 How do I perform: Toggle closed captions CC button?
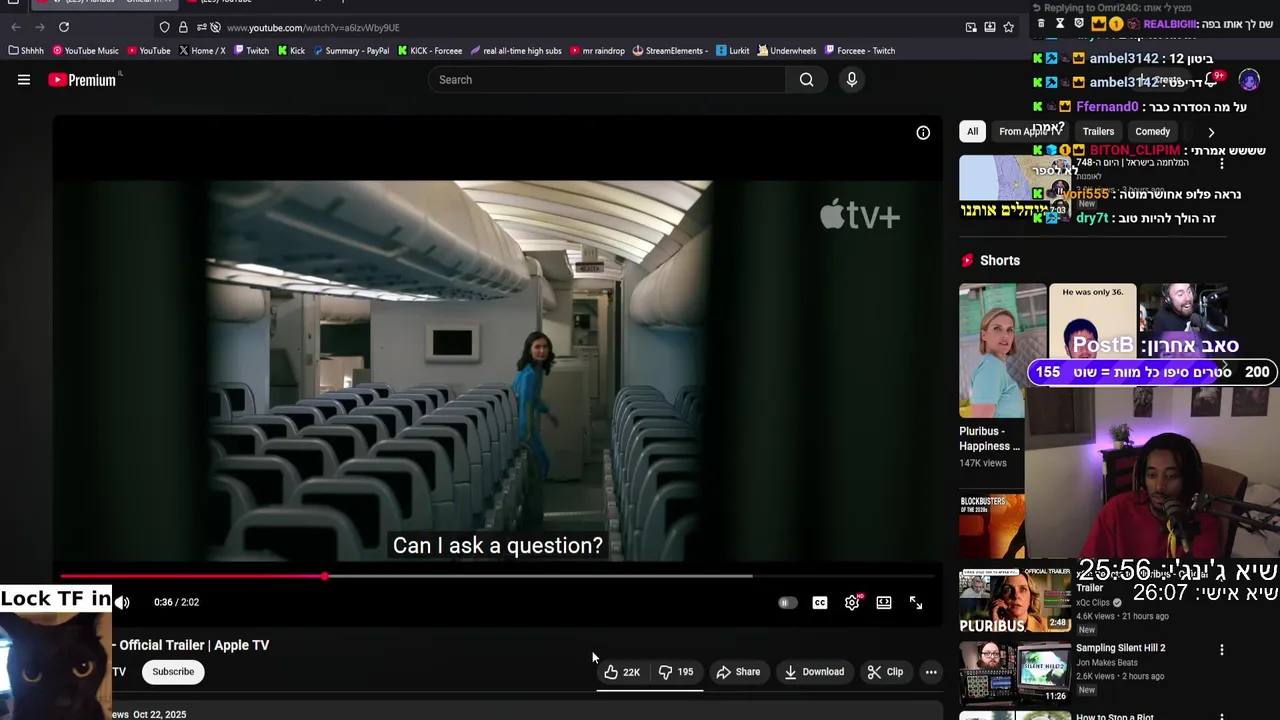[820, 603]
